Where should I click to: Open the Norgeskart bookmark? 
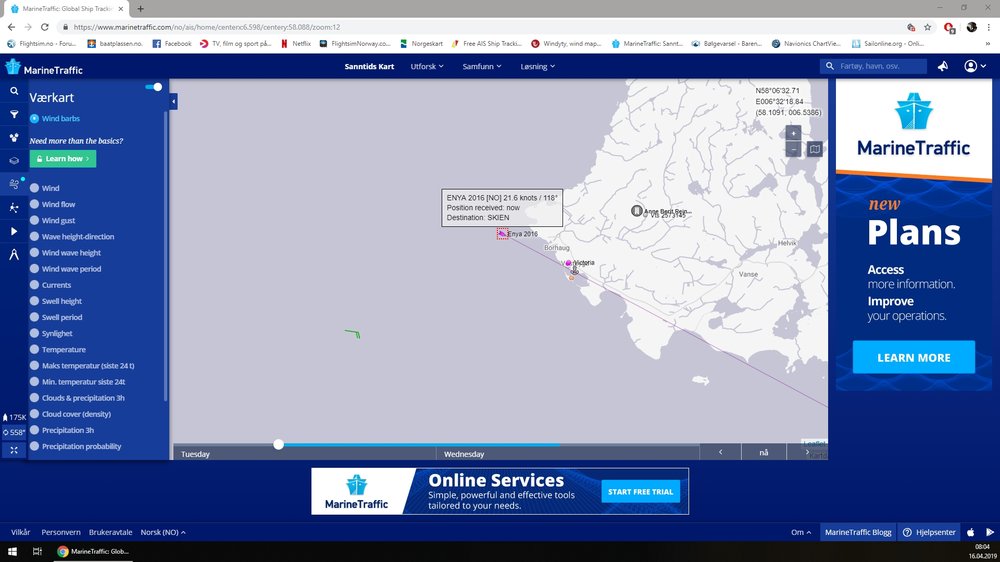[x=421, y=44]
